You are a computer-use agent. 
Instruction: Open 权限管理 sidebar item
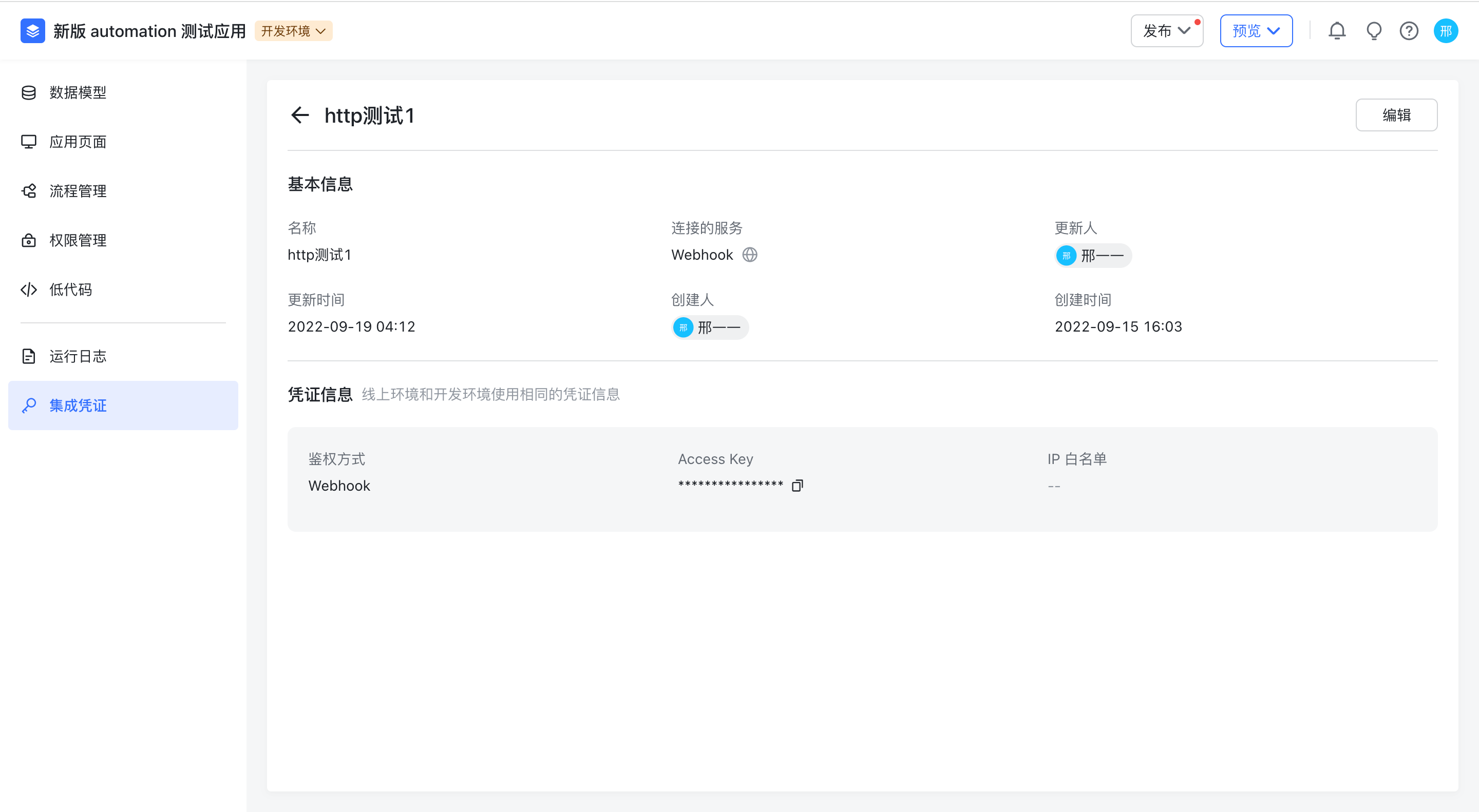78,240
